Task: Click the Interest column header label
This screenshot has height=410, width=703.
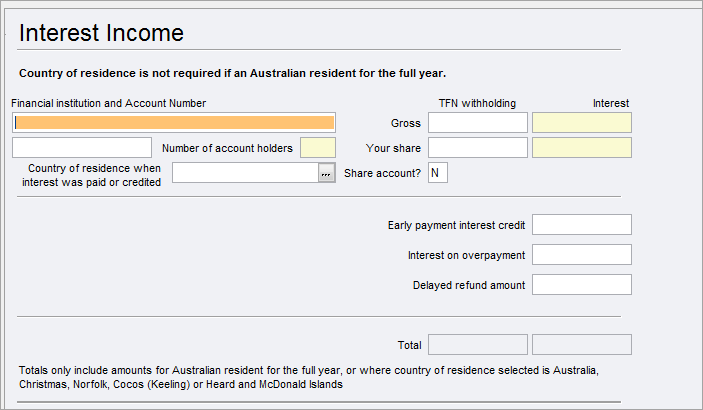Action: coord(610,103)
